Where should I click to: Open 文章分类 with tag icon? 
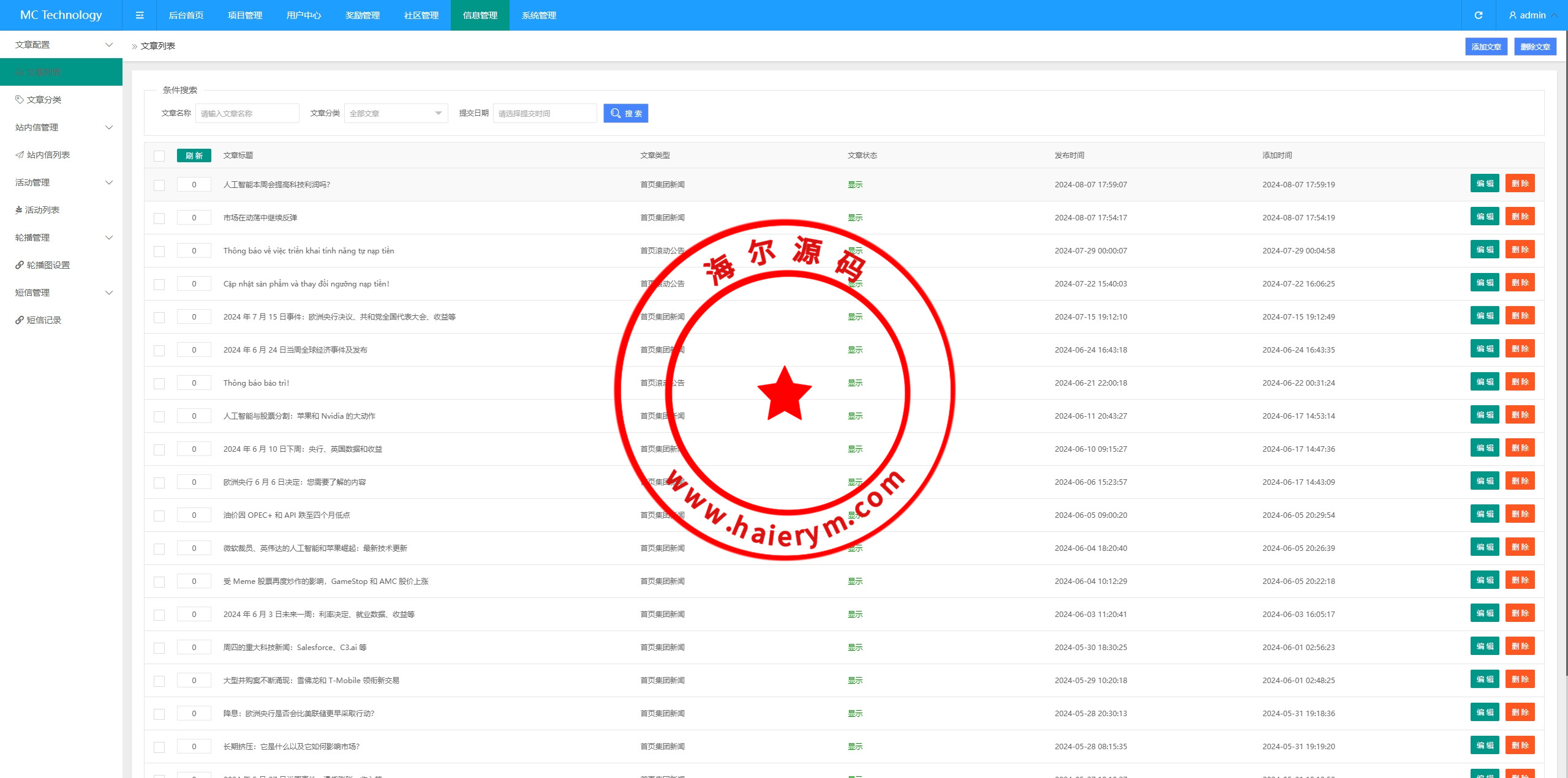pos(43,100)
